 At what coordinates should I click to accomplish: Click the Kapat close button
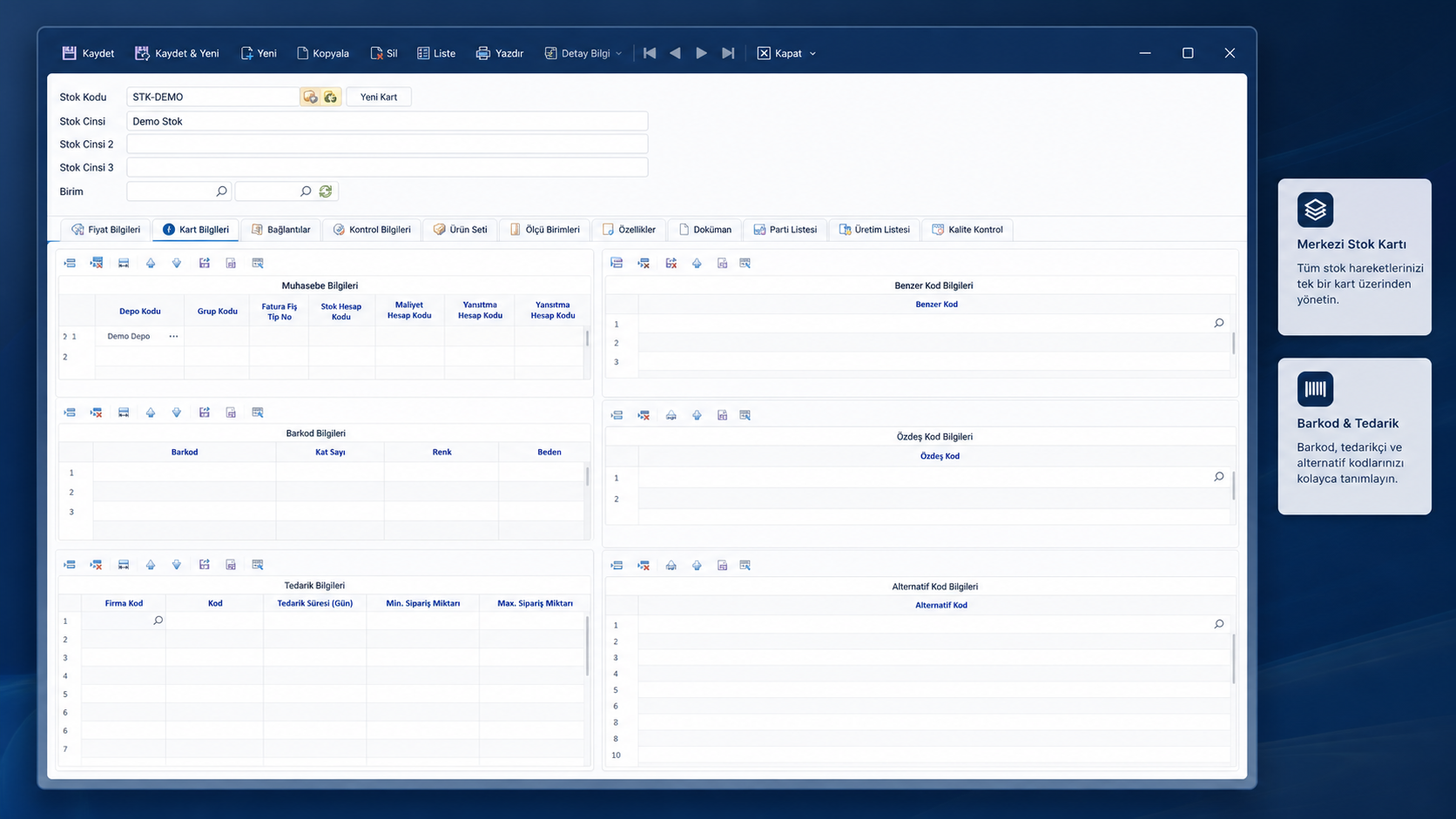coord(779,53)
